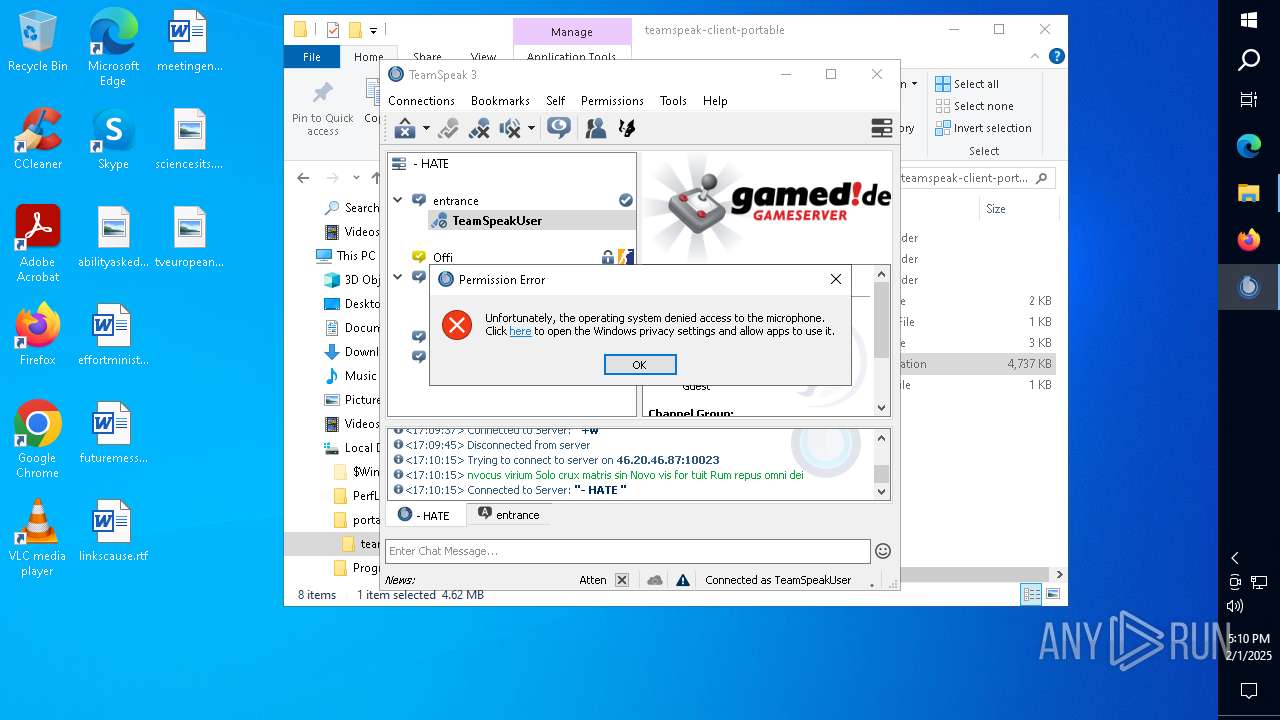Click the Enter Chat Message input field
This screenshot has height=720, width=1280.
pos(628,551)
